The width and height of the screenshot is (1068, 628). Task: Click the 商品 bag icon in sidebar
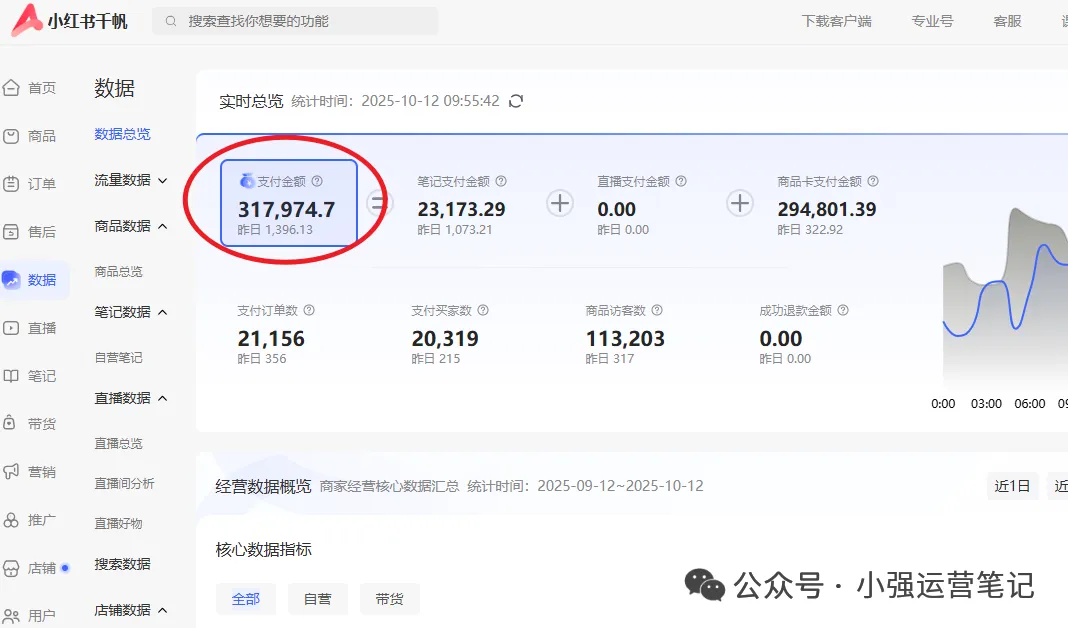[x=12, y=136]
